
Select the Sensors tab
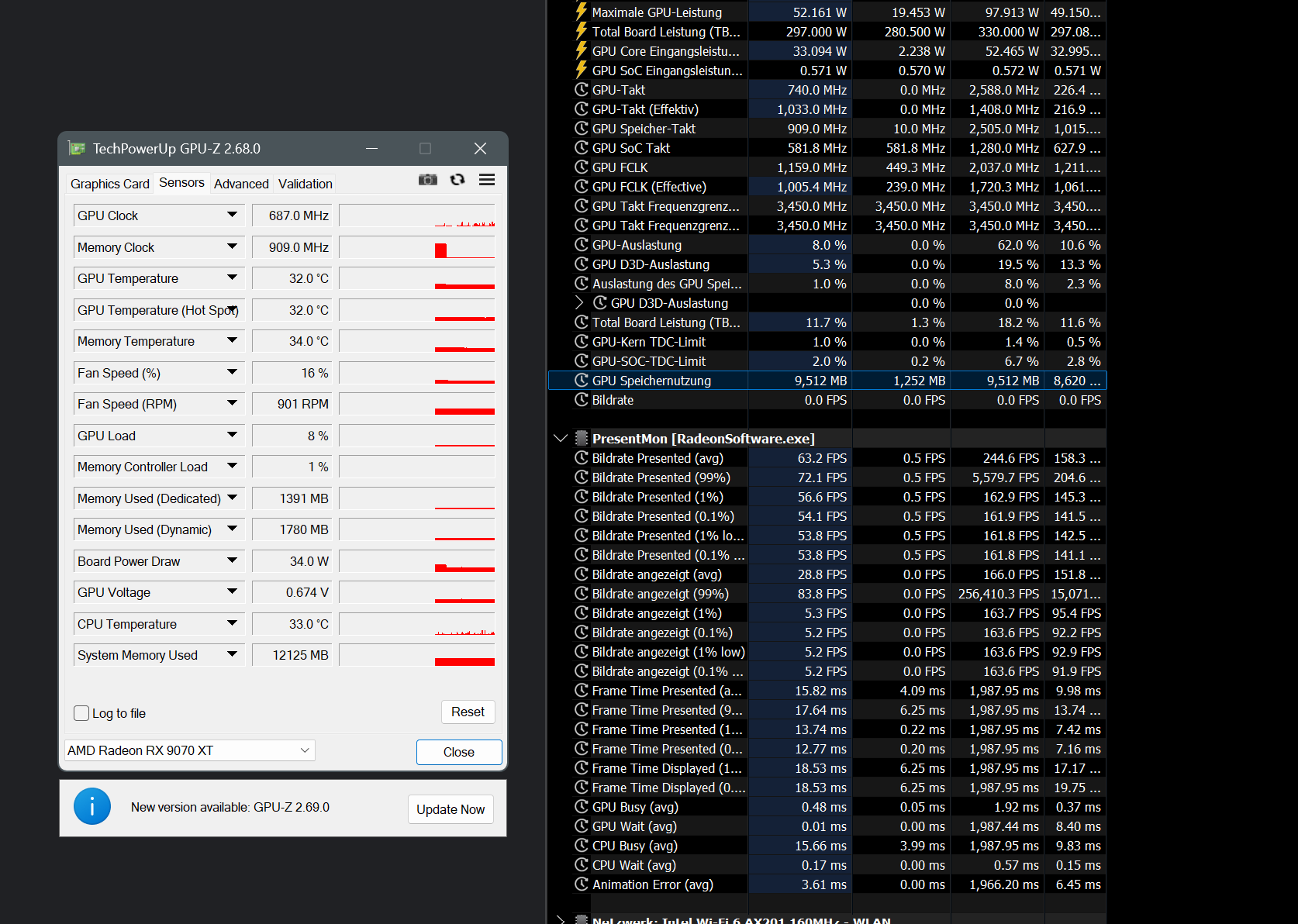tap(181, 183)
